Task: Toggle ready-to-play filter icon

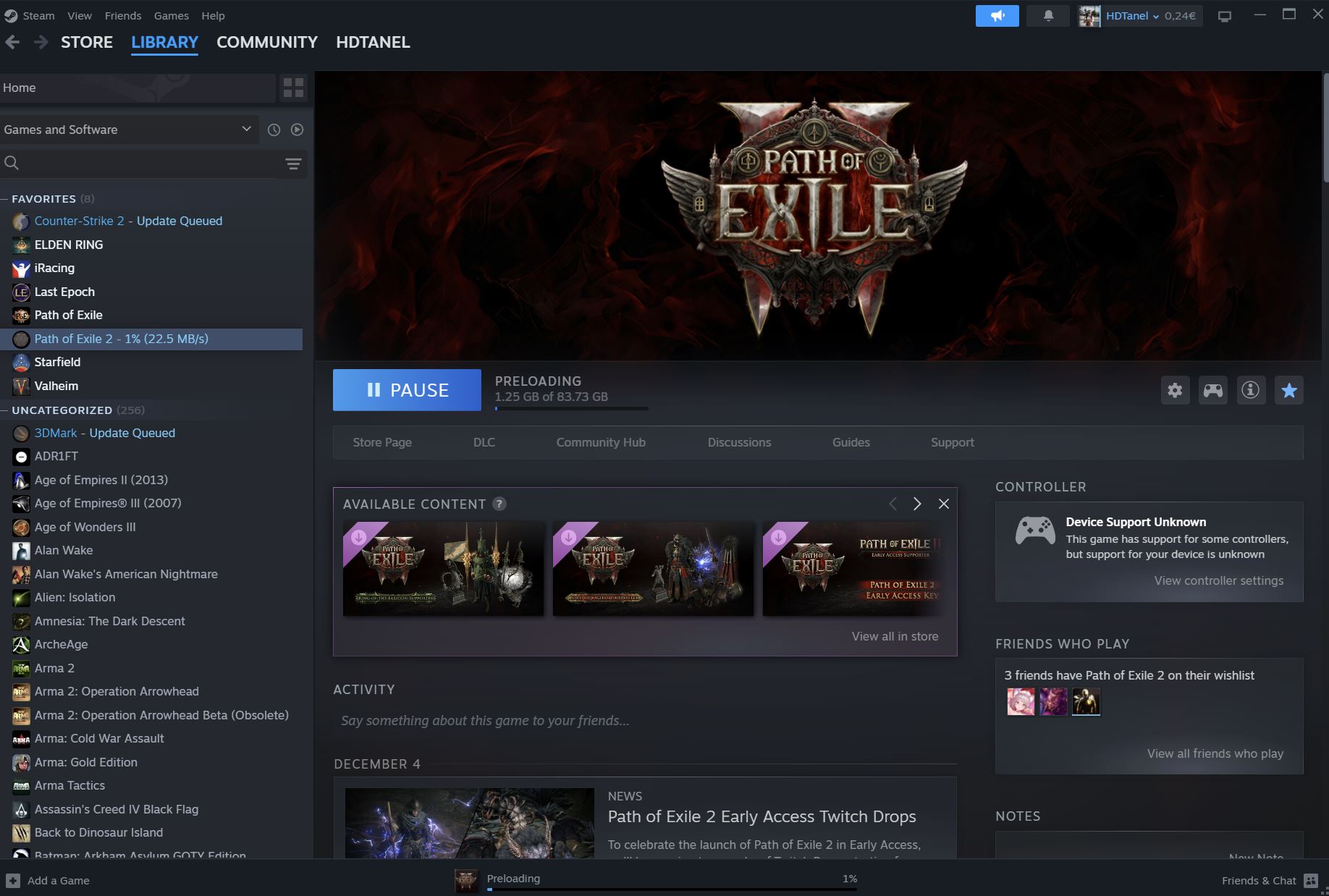Action: point(297,130)
